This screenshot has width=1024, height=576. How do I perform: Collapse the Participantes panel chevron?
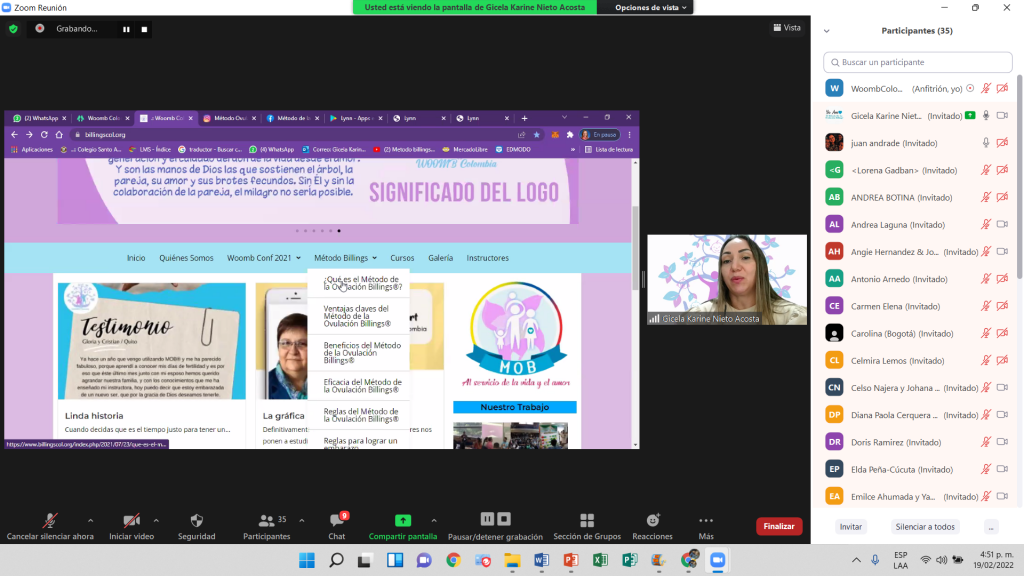pyautogui.click(x=827, y=31)
